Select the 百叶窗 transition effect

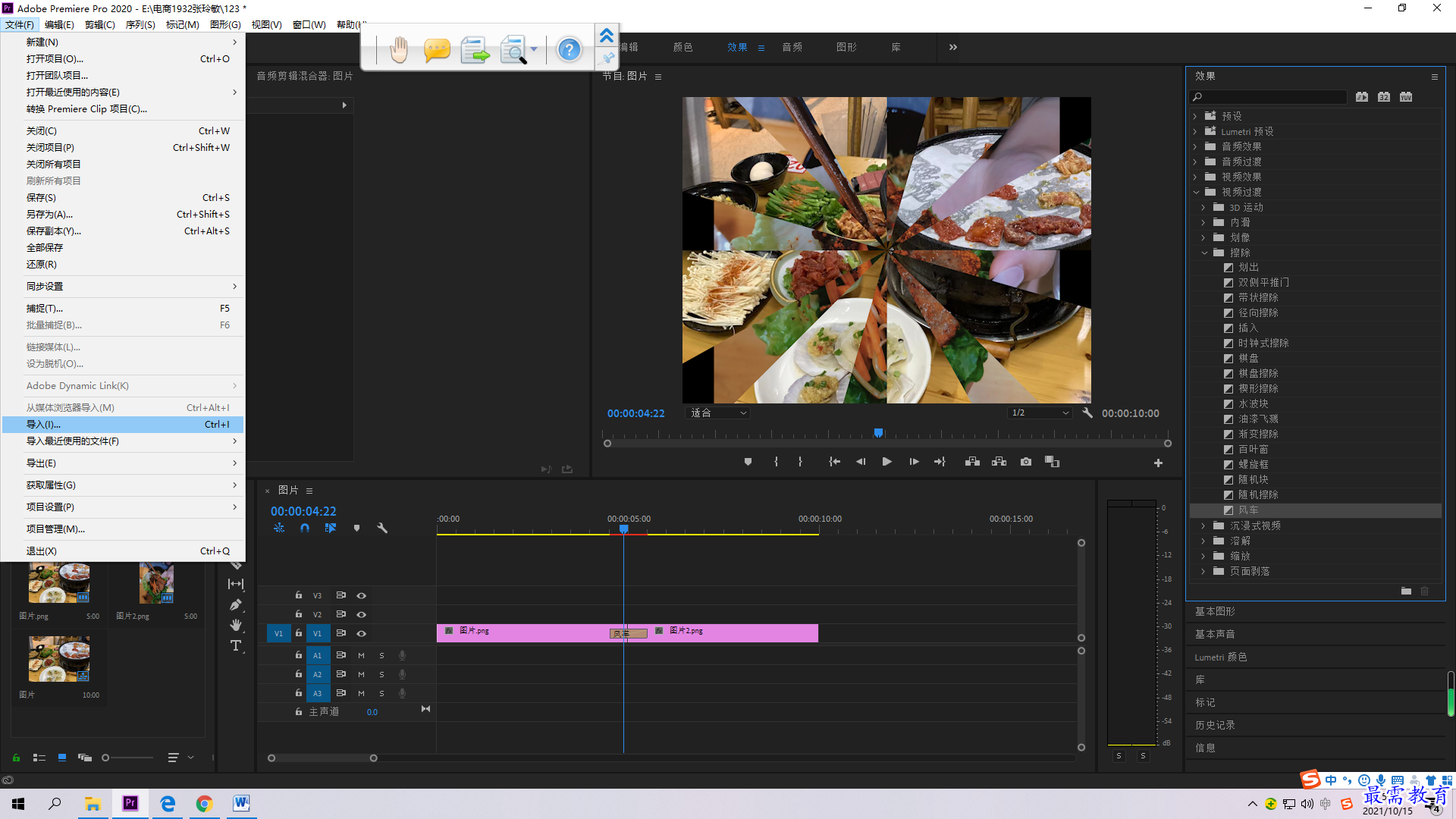click(x=1316, y=450)
